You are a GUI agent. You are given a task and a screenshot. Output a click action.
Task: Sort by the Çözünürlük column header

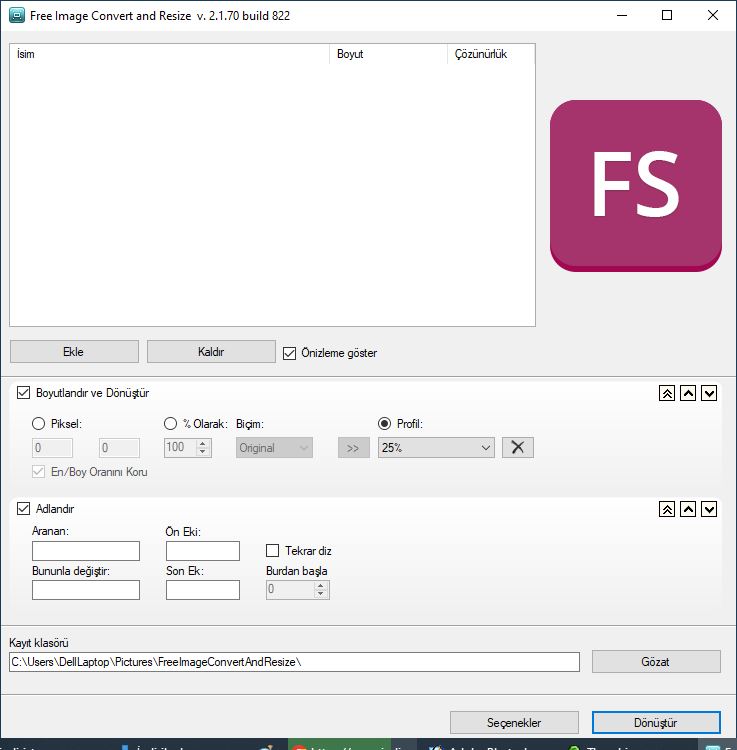(491, 54)
